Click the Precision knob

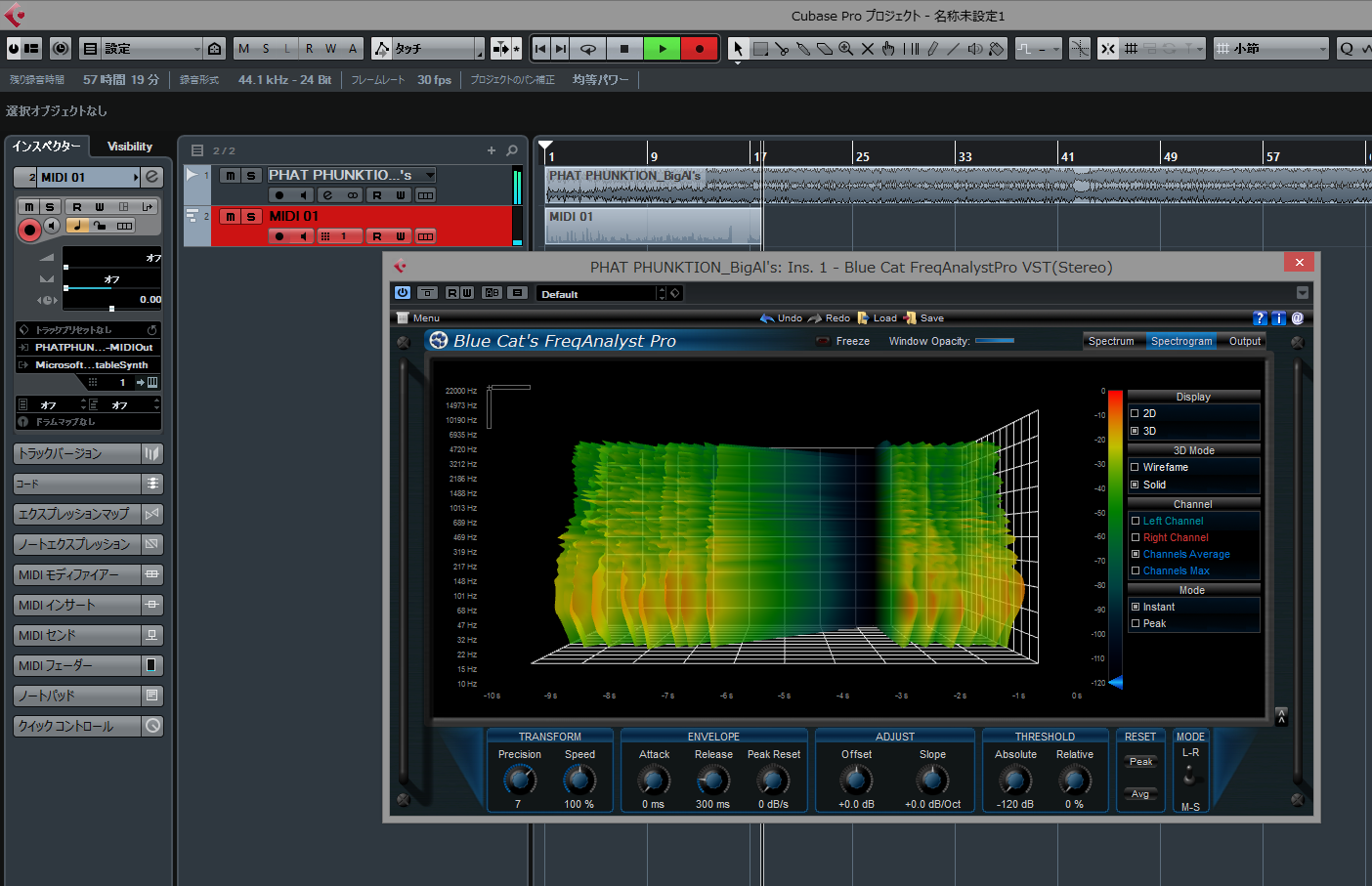519,780
